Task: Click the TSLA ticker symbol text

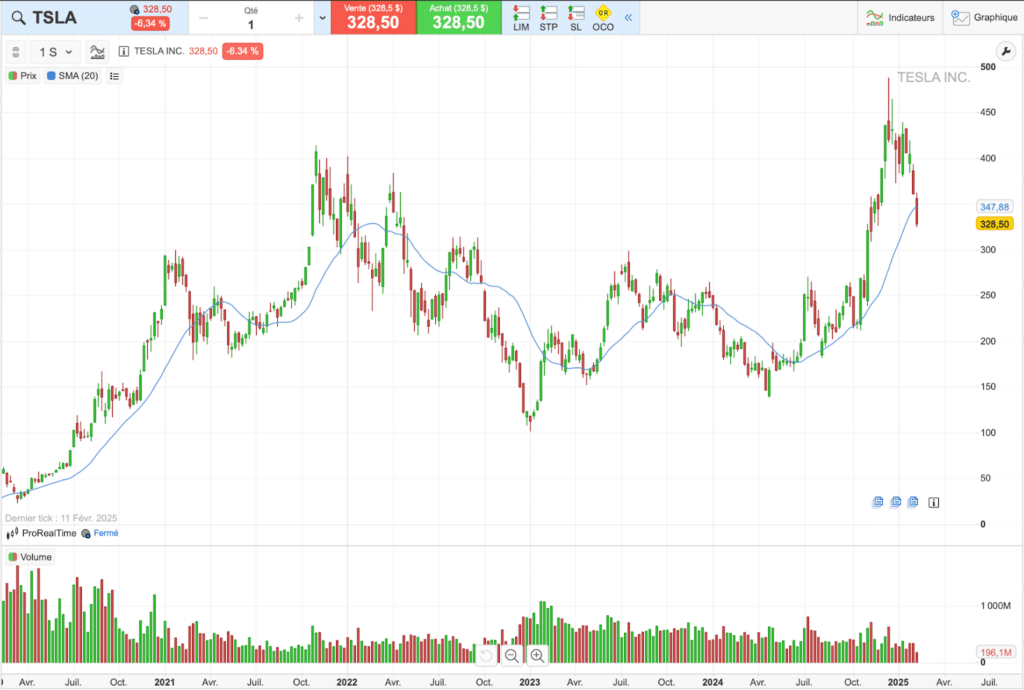Action: point(55,18)
